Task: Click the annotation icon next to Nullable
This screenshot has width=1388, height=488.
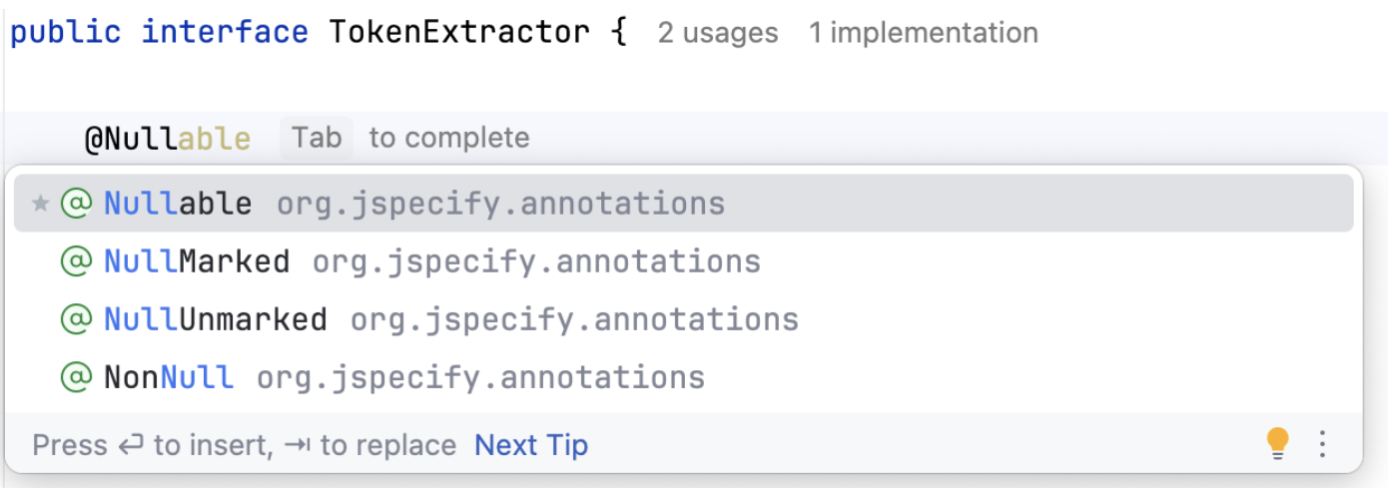Action: [76, 204]
